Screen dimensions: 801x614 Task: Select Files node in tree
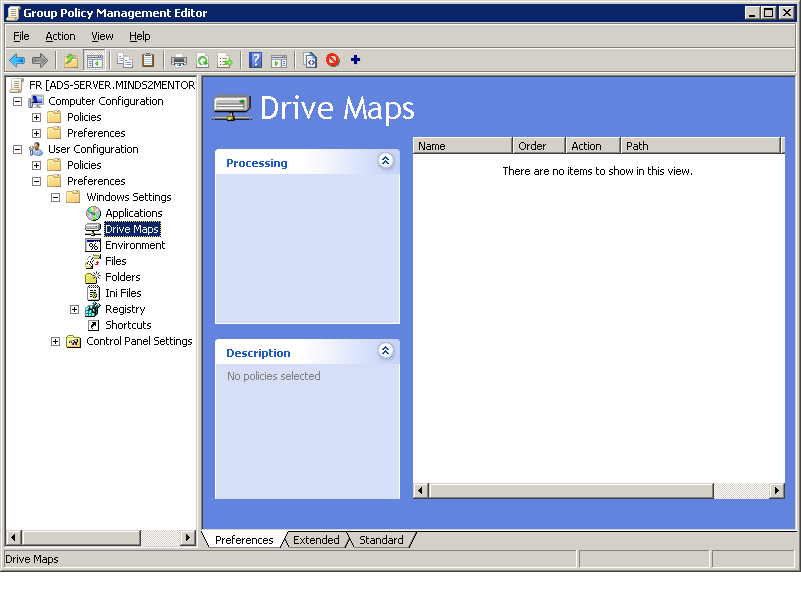click(115, 261)
